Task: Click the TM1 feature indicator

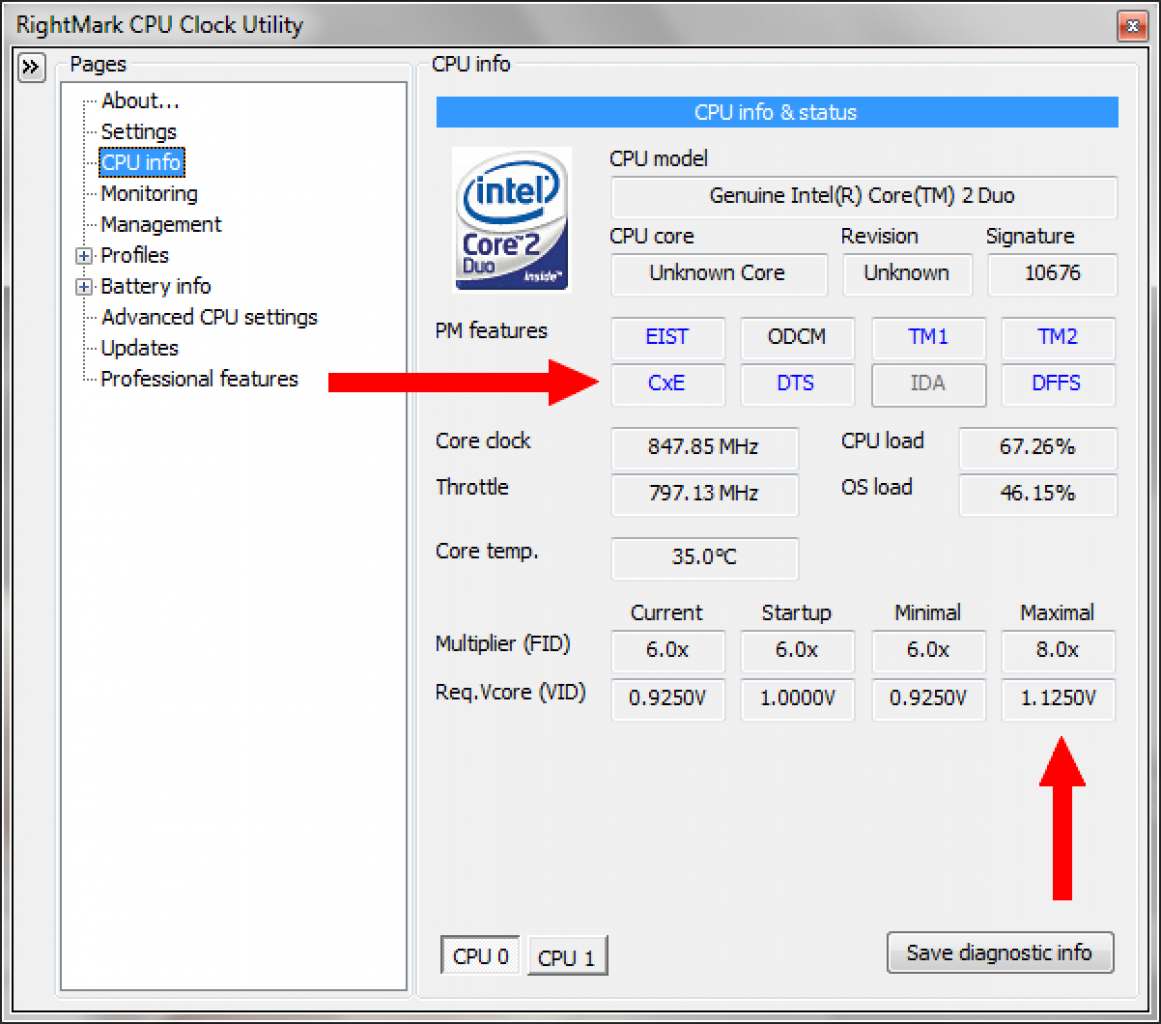Action: (x=928, y=338)
